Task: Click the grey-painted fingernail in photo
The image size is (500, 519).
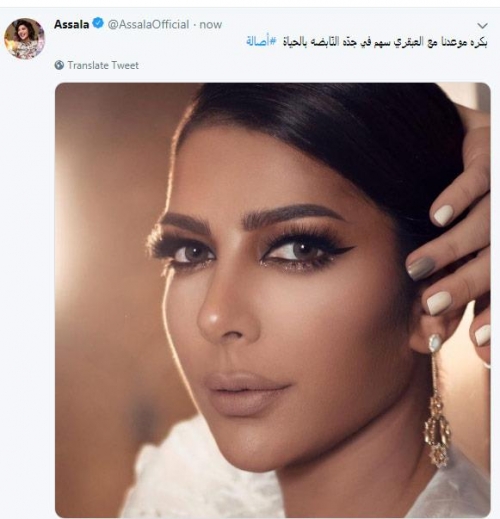Action: pyautogui.click(x=421, y=268)
